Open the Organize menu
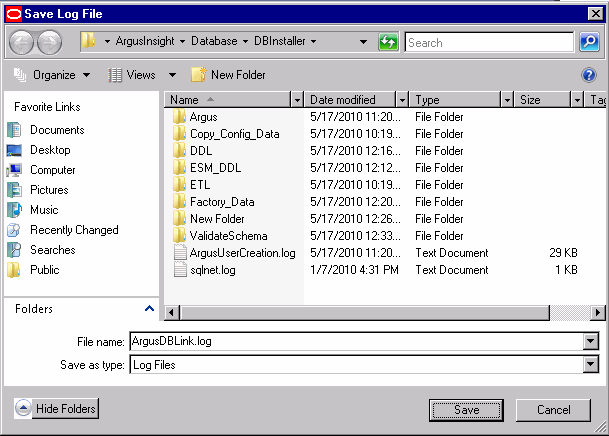The image size is (609, 436). [54, 75]
